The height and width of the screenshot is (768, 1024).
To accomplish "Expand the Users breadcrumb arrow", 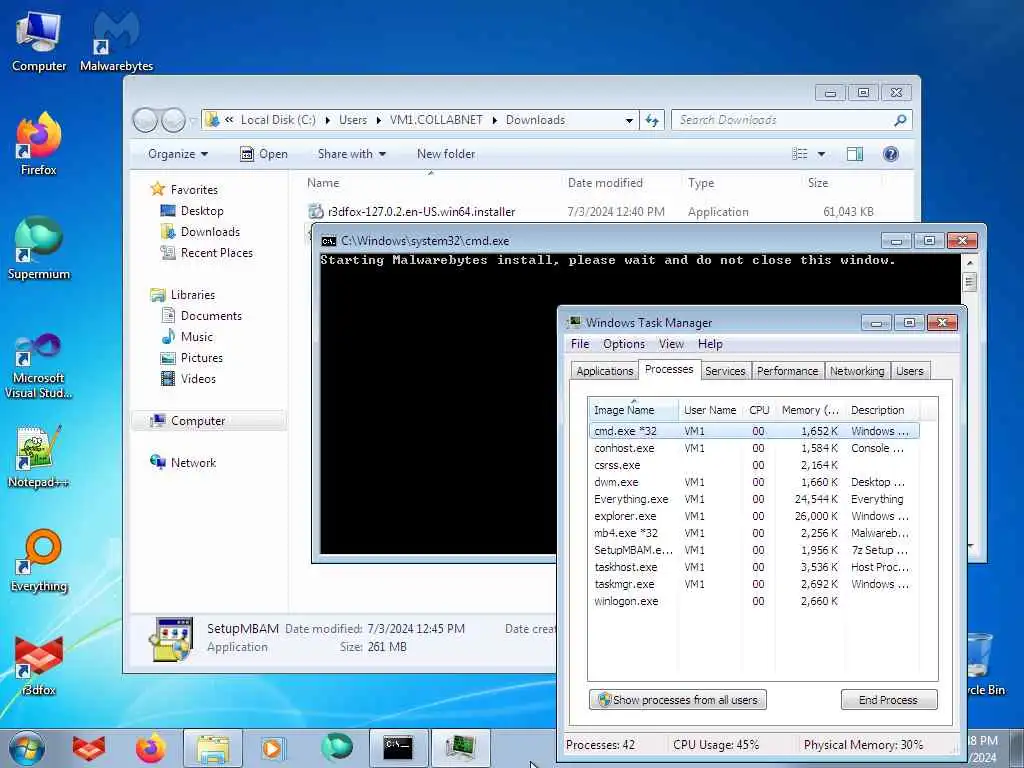I will 379,120.
